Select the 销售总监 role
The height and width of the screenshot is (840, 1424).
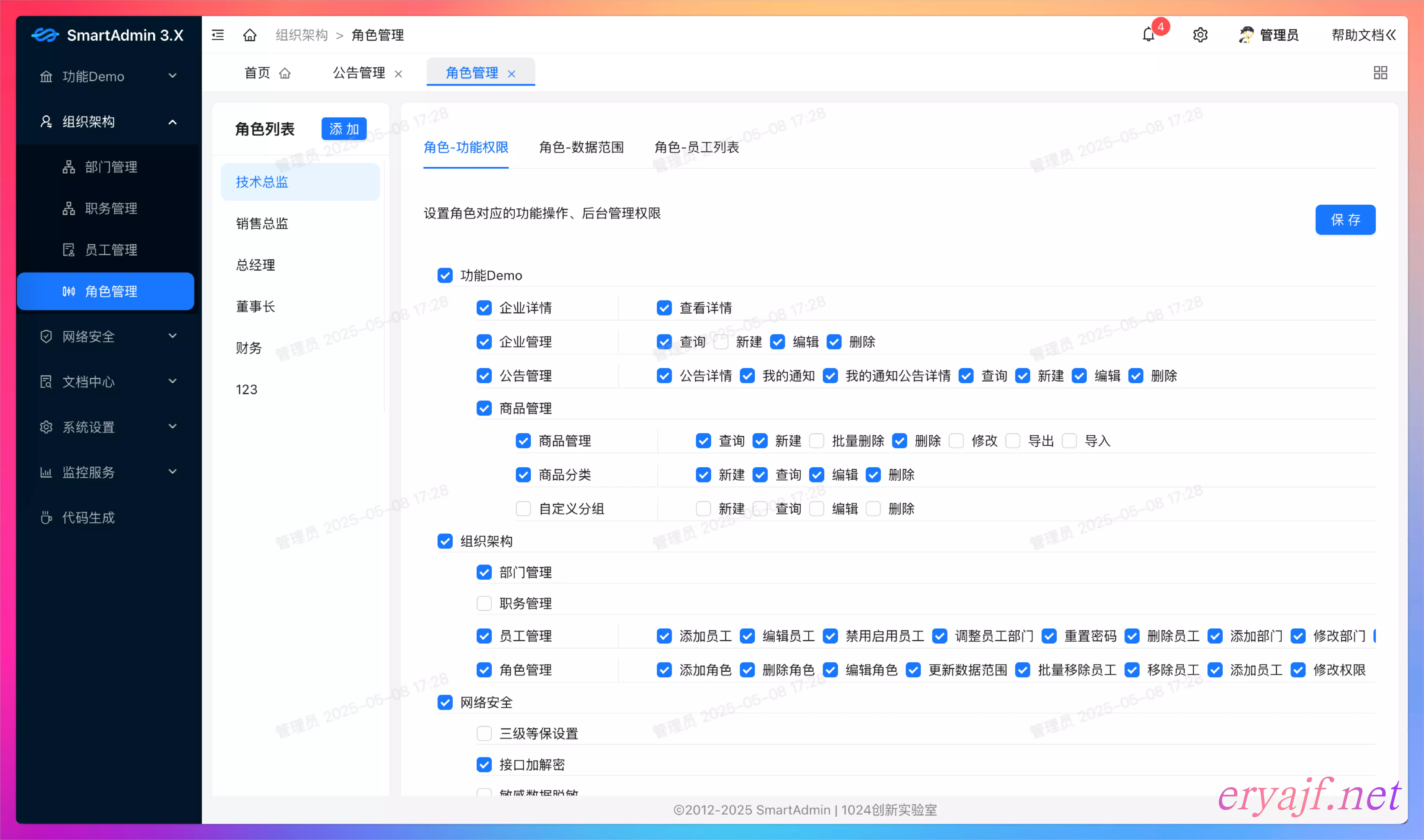300,224
